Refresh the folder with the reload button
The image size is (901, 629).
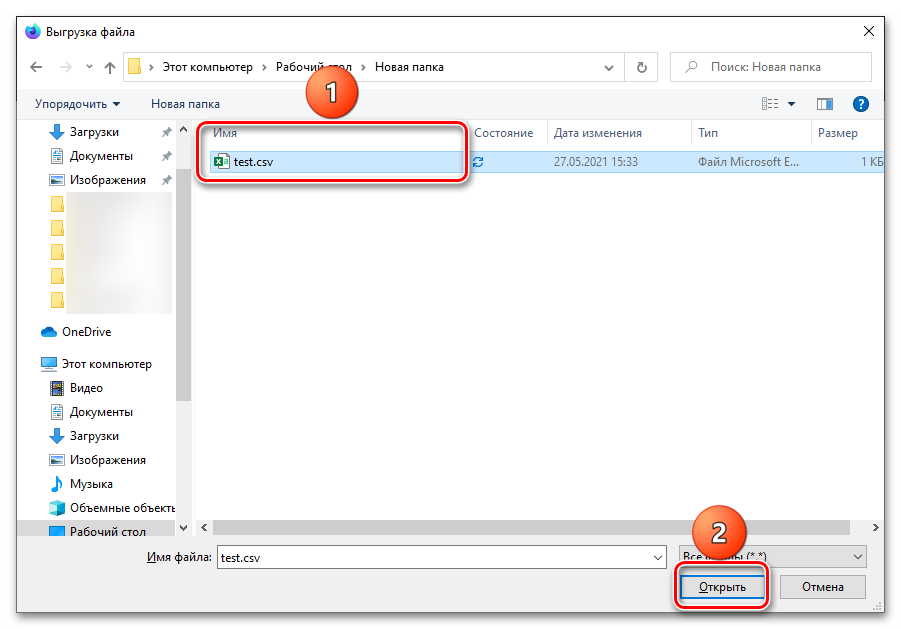point(641,67)
